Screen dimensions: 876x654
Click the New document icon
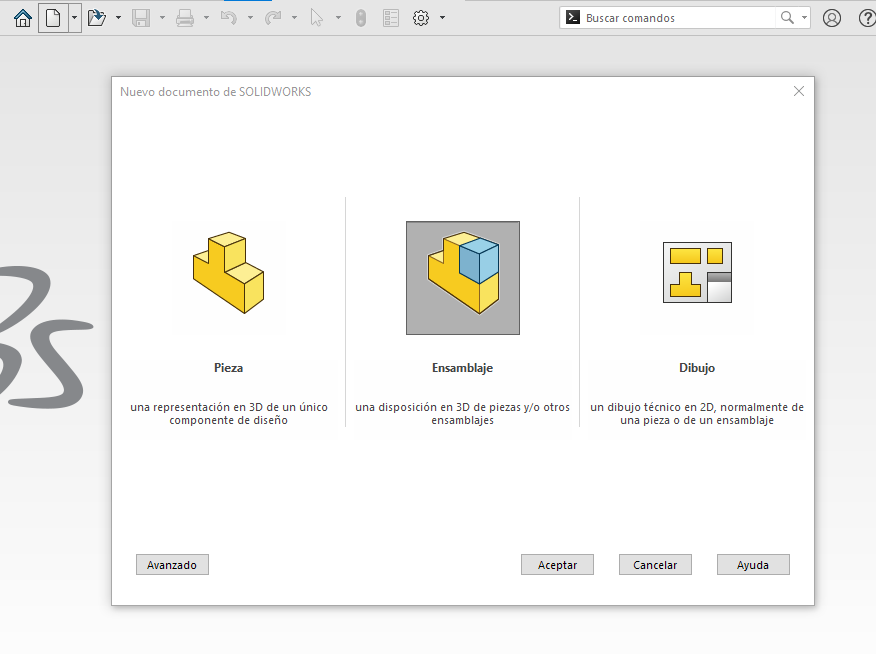(x=53, y=18)
